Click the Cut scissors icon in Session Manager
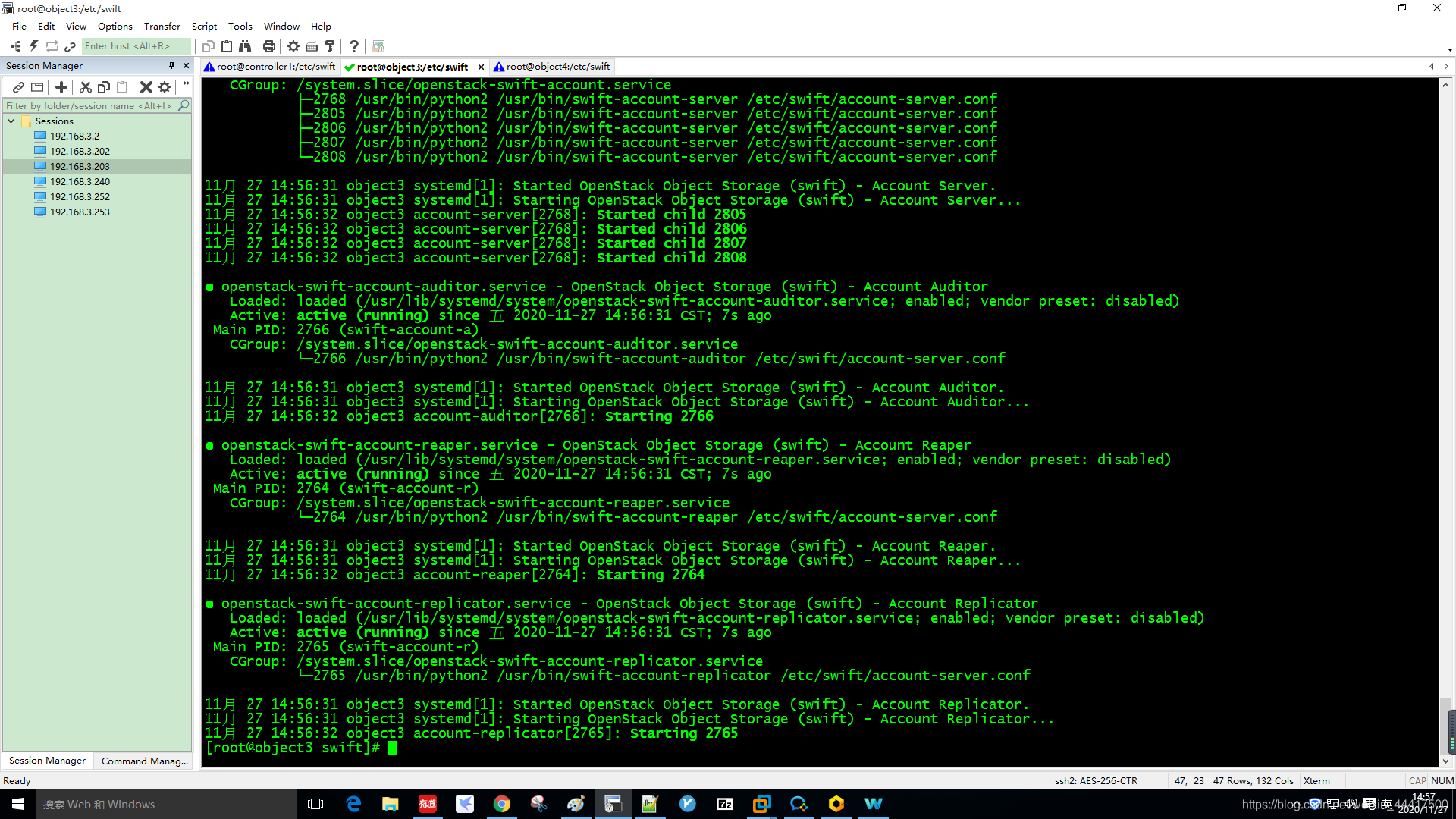The height and width of the screenshot is (819, 1456). coord(86,87)
